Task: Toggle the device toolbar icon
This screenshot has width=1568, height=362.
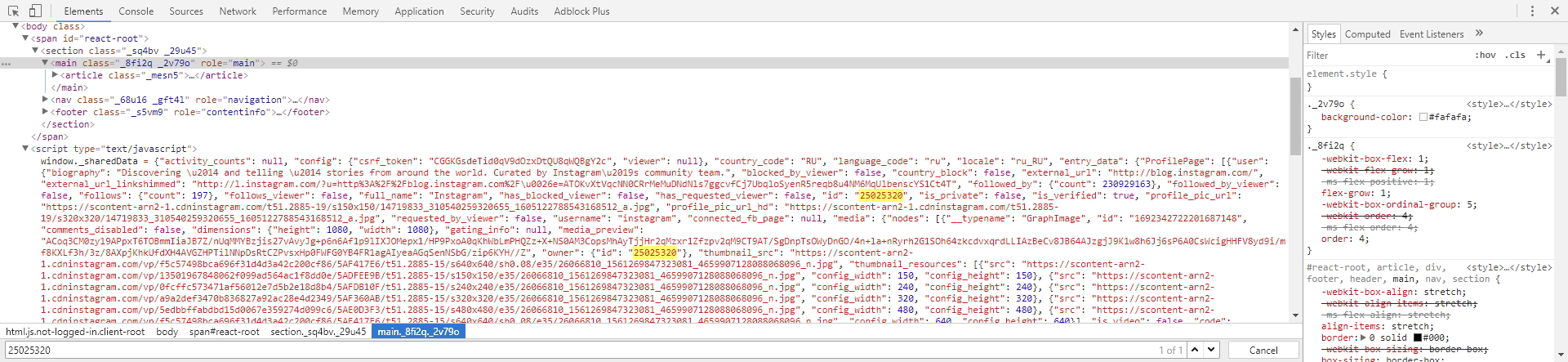Action: [x=35, y=11]
